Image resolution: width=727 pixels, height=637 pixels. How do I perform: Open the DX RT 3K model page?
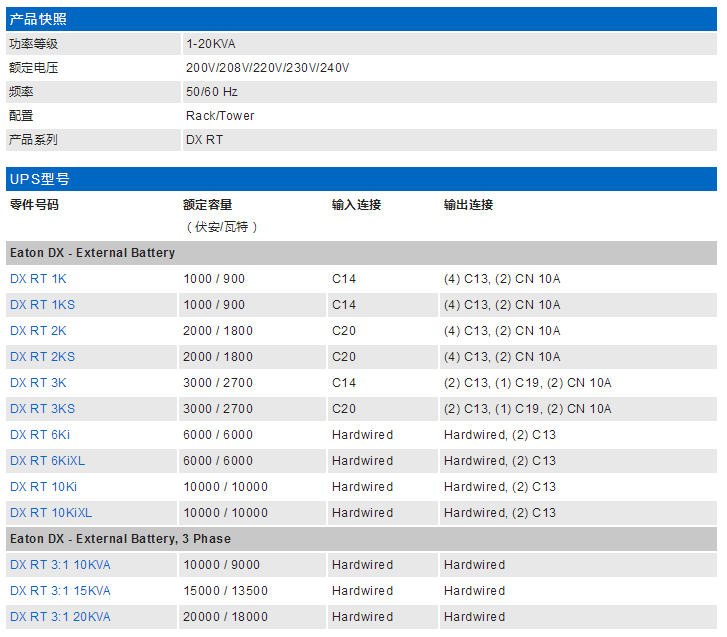click(38, 383)
